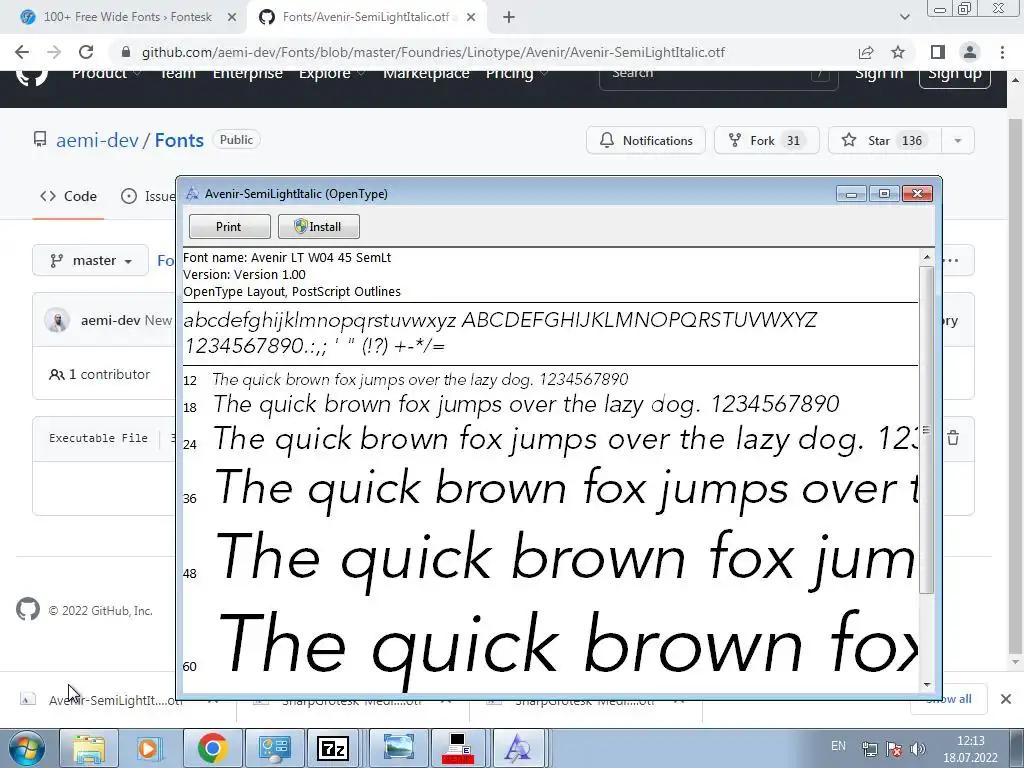Click the Sign in link
The width and height of the screenshot is (1024, 768).
click(x=879, y=73)
